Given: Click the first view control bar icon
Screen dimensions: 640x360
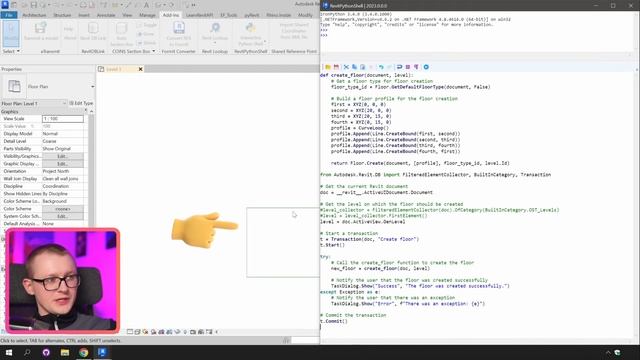Looking at the screenshot, I should (x=130, y=332).
